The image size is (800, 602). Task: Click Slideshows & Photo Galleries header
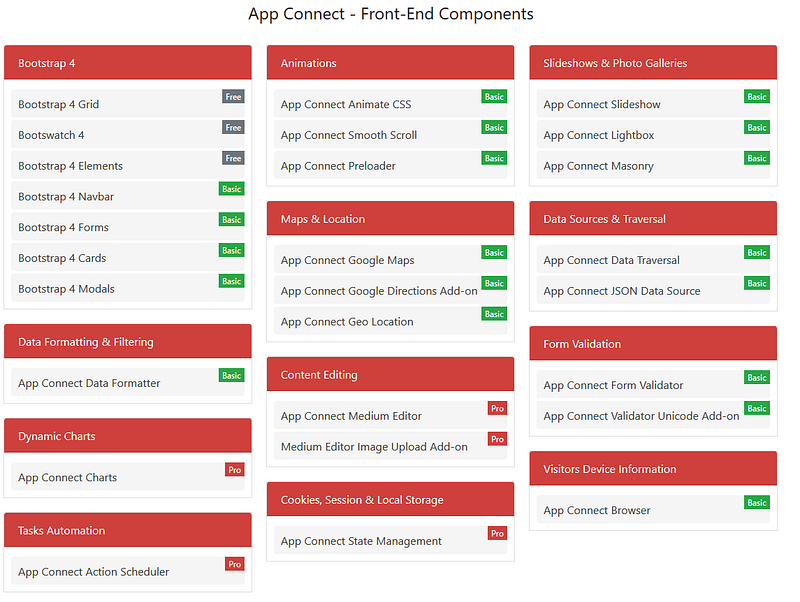[653, 63]
